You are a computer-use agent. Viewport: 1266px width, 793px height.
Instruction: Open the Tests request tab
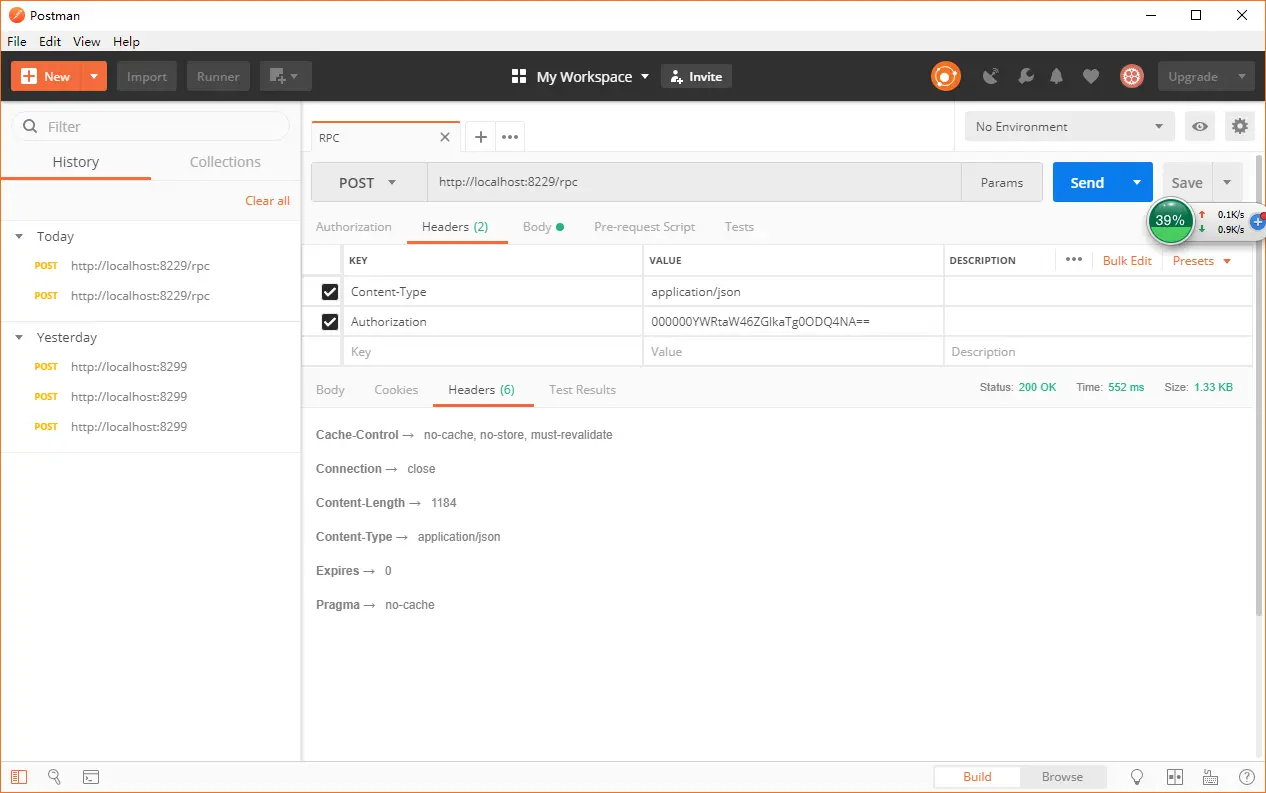739,227
